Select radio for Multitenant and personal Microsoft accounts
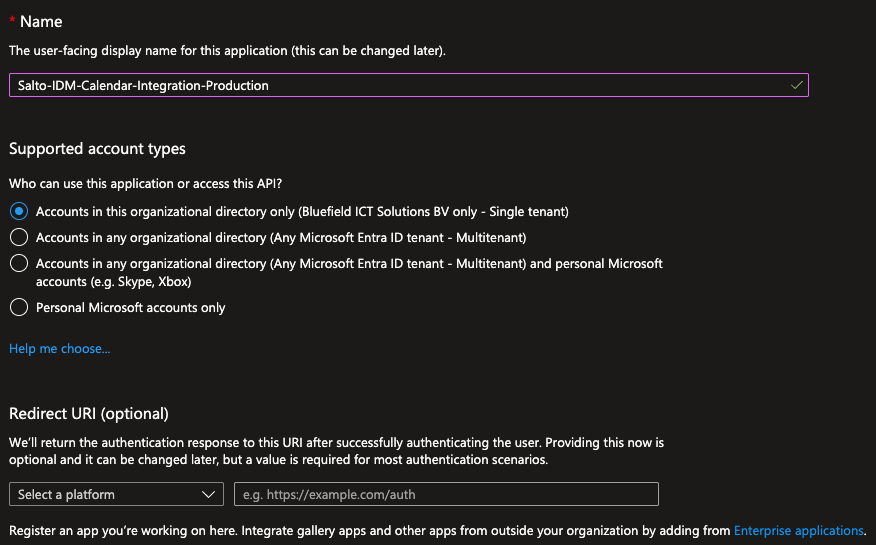Viewport: 876px width, 545px height. [18, 264]
